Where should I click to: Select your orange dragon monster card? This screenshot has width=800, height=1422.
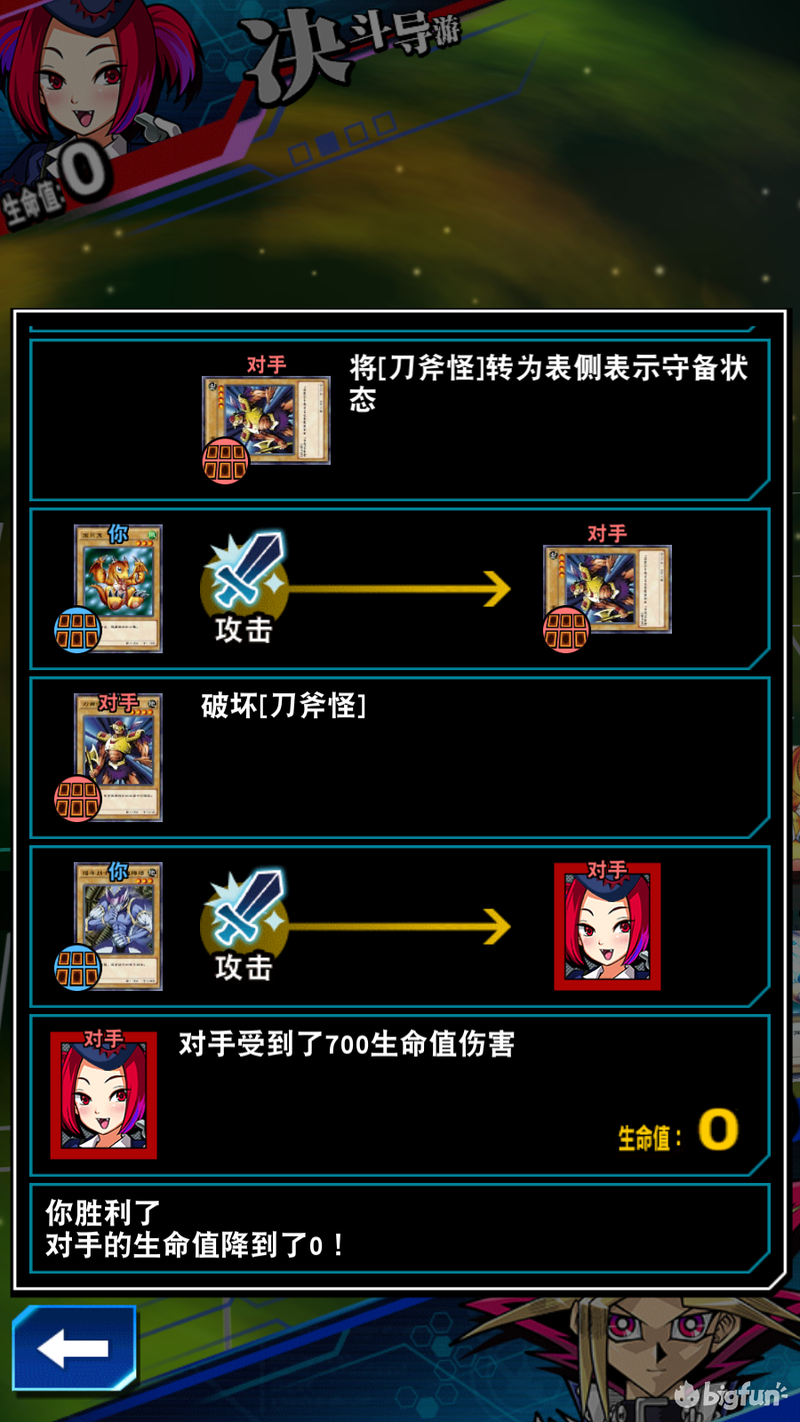[118, 588]
